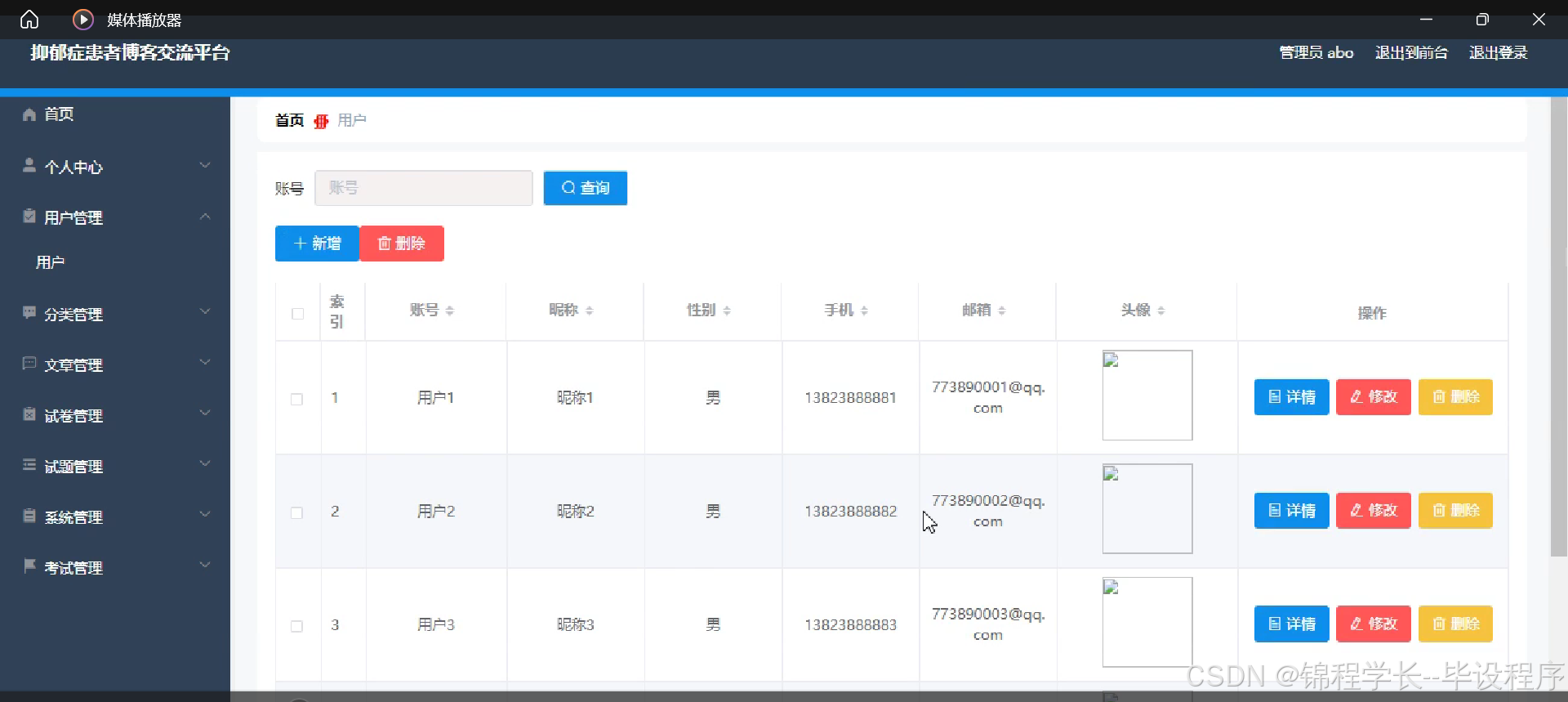Click the 首页 breadcrumb link

tap(289, 121)
